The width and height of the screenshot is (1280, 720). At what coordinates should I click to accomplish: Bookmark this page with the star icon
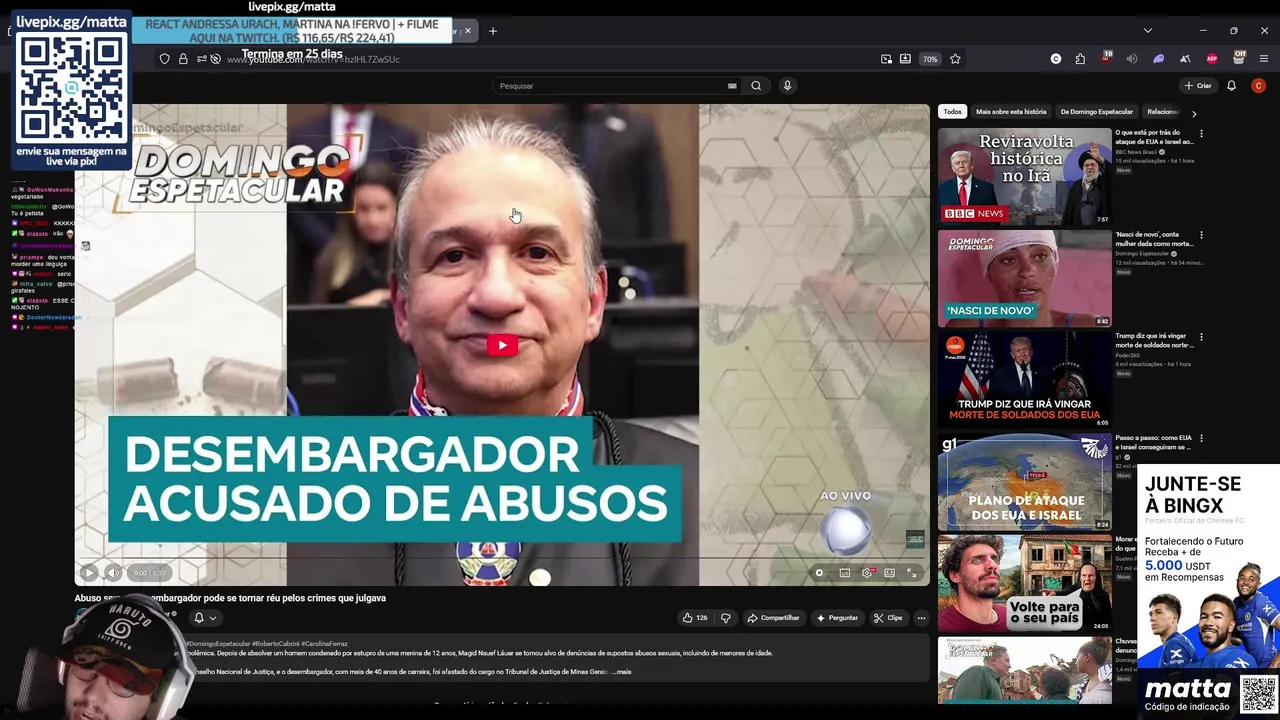(x=955, y=59)
